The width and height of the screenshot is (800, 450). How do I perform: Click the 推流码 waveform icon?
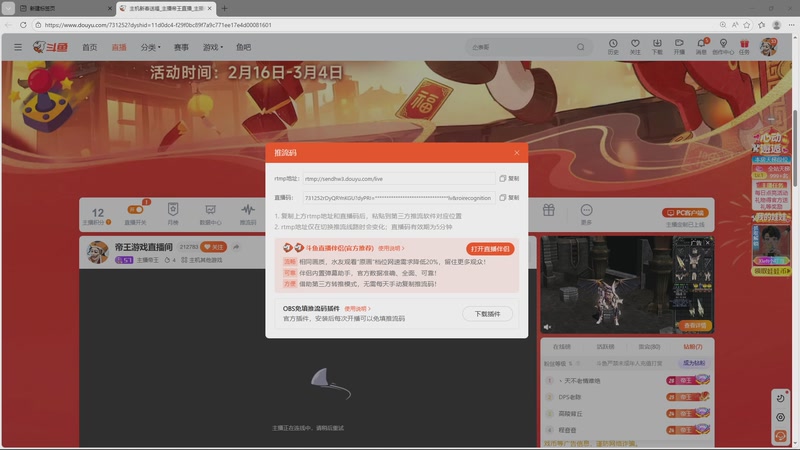pyautogui.click(x=248, y=214)
